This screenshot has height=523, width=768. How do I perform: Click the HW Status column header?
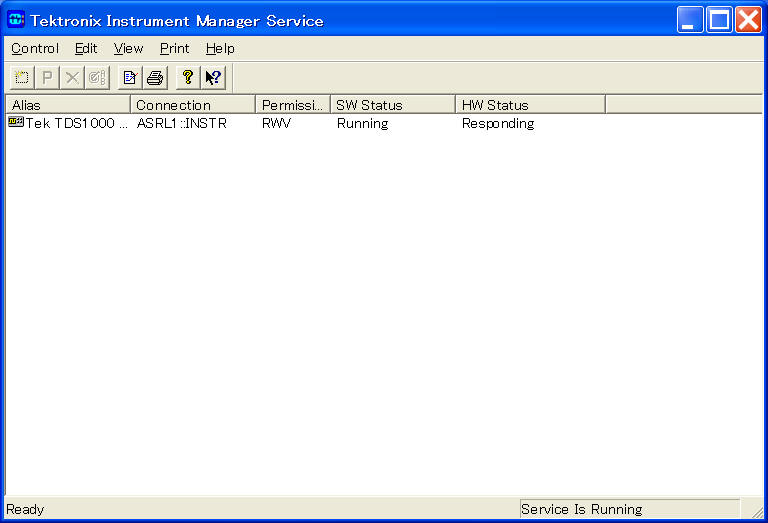(530, 105)
